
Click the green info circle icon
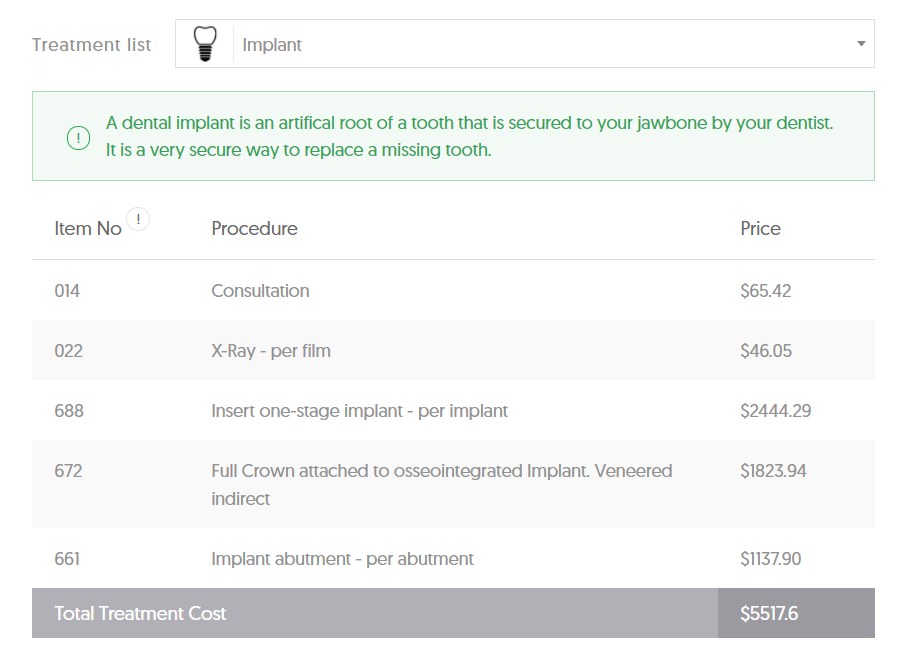[x=79, y=138]
